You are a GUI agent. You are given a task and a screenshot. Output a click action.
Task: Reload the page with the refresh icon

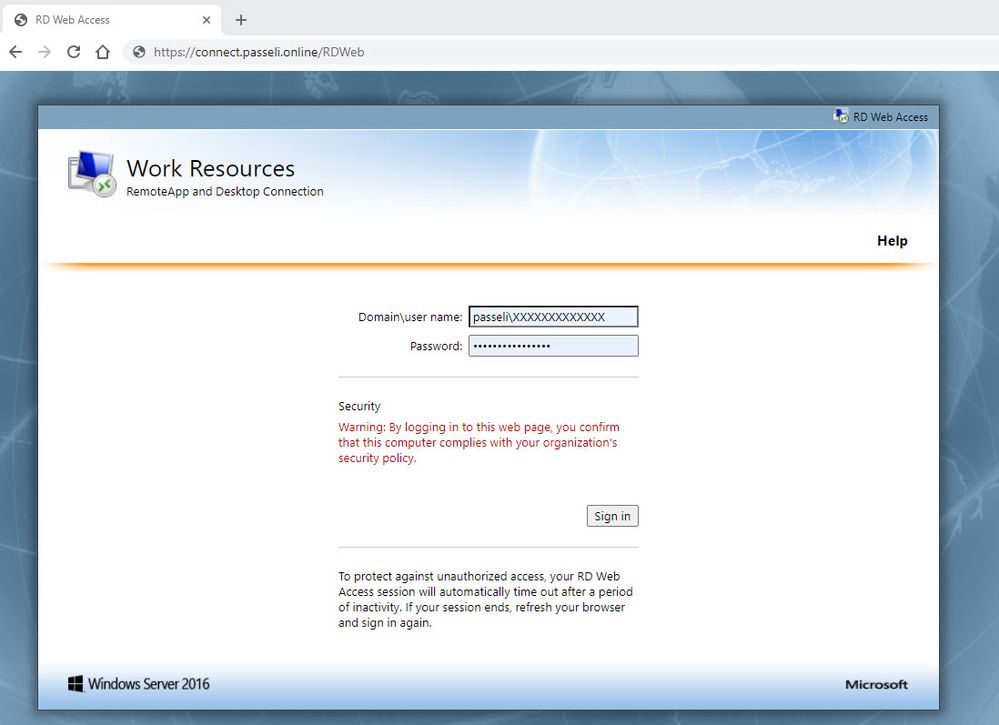coord(74,52)
